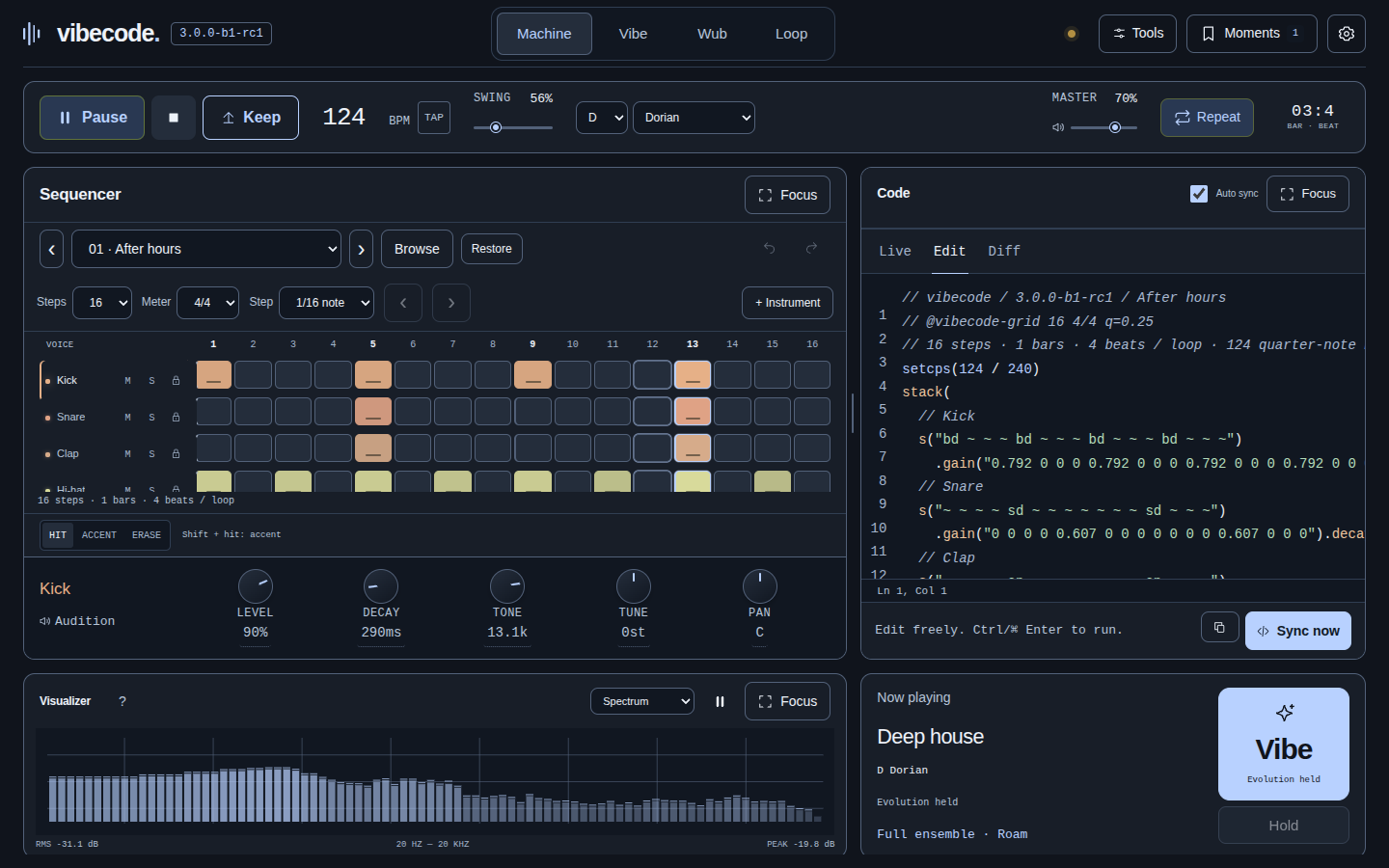
Task: Undo the last sequencer edit
Action: click(770, 248)
